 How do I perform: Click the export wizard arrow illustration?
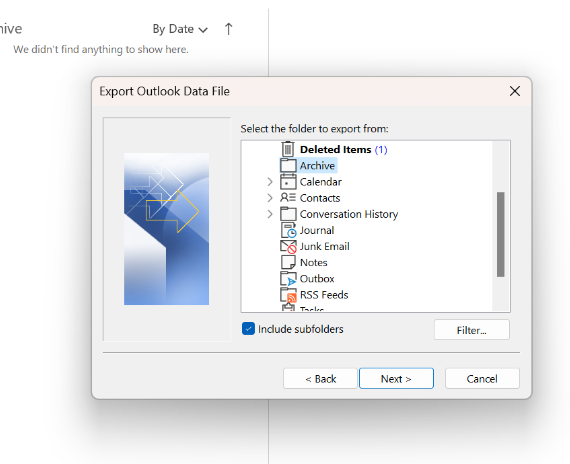click(x=166, y=229)
